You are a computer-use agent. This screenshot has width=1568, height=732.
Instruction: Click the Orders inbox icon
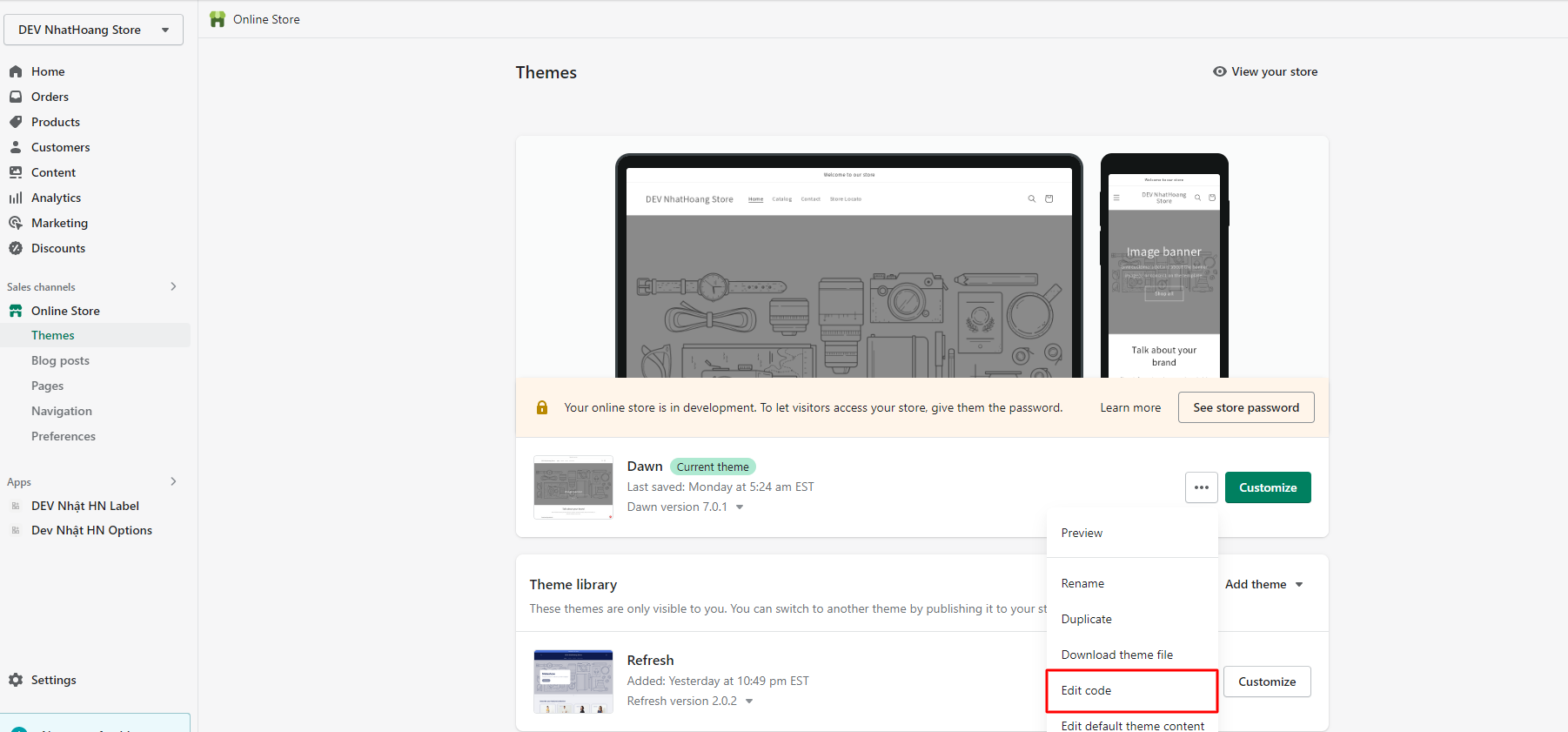[16, 97]
